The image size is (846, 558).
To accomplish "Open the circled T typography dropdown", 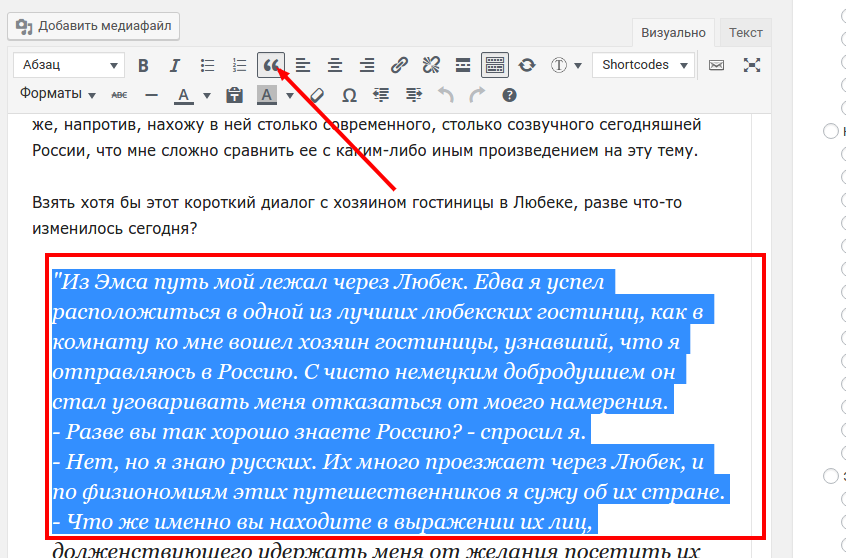I will pyautogui.click(x=566, y=65).
